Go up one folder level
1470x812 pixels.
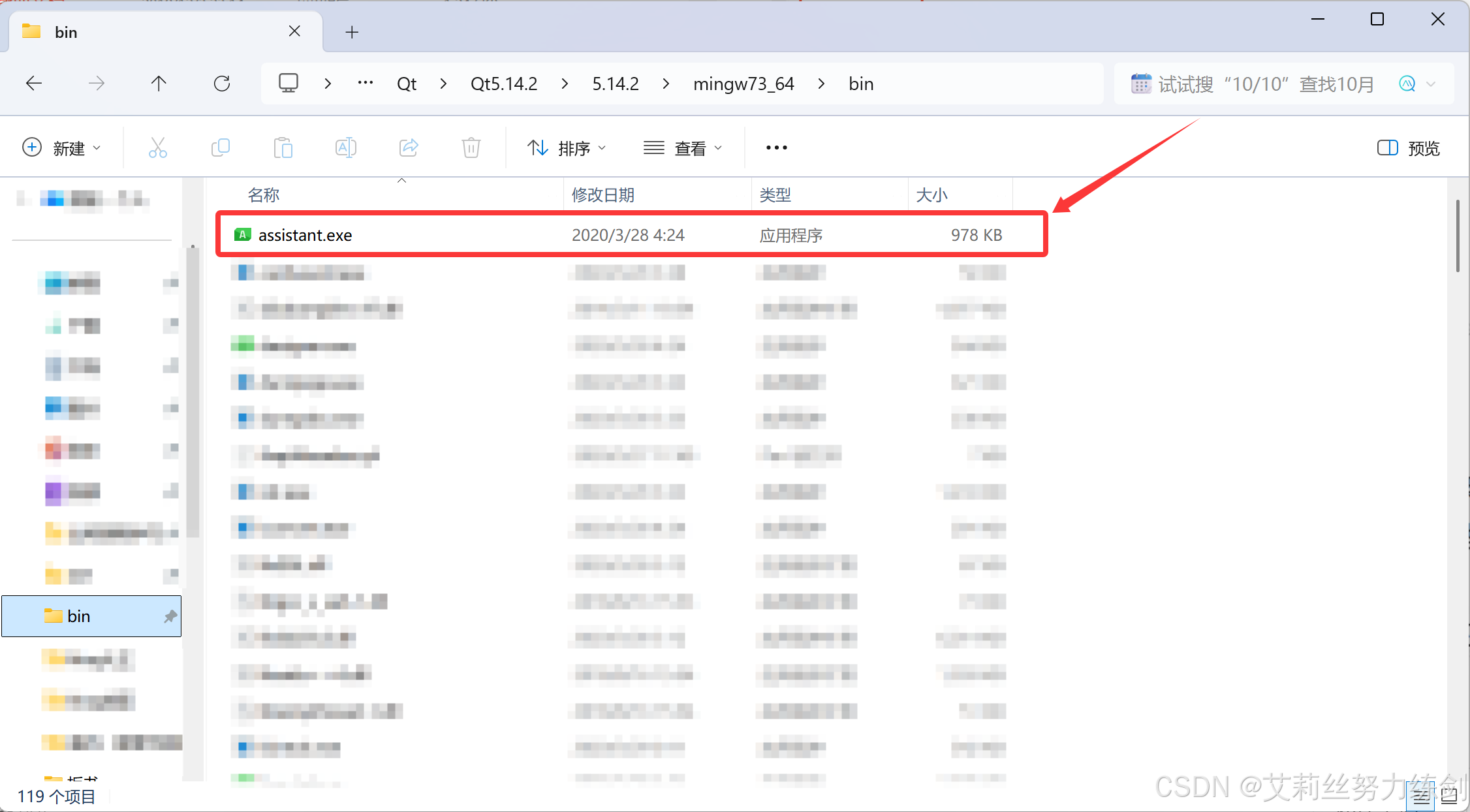(x=159, y=84)
